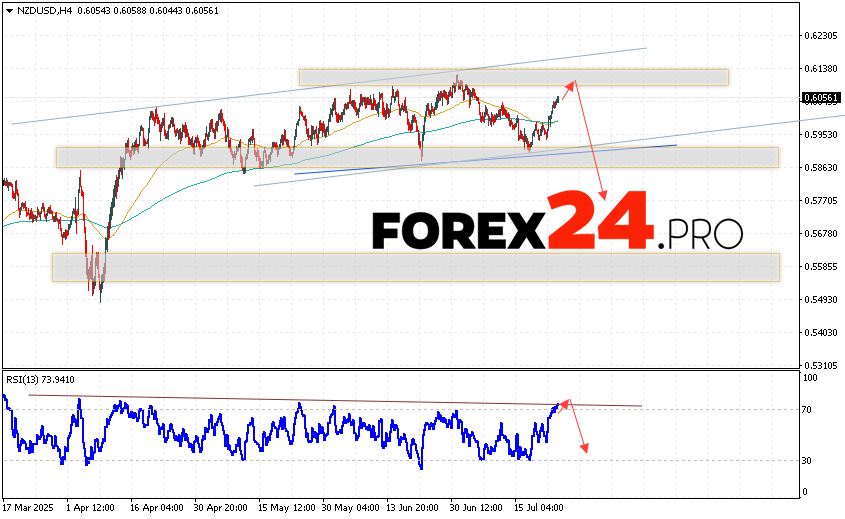Select the RSI scale level 70
The image size is (845, 519).
(806, 410)
